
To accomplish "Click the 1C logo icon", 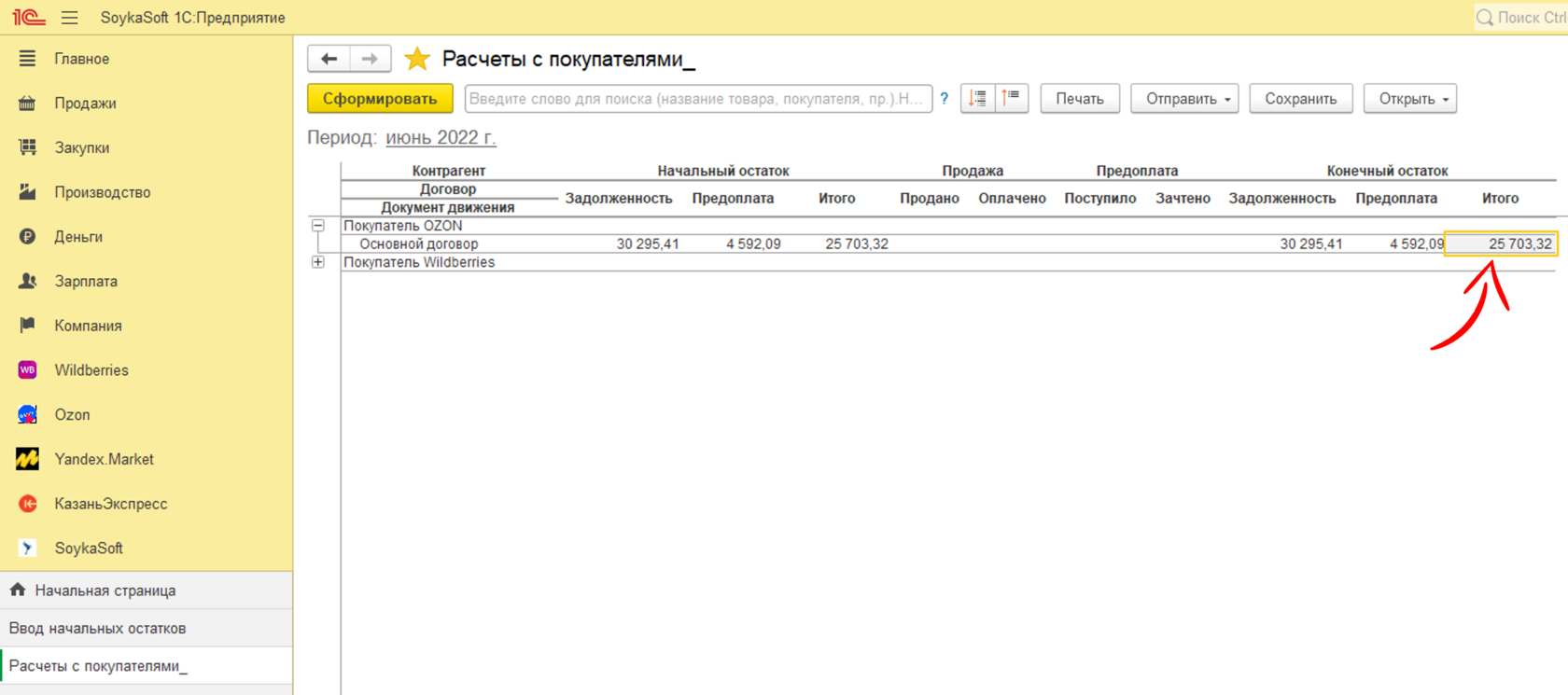I will coord(28,18).
